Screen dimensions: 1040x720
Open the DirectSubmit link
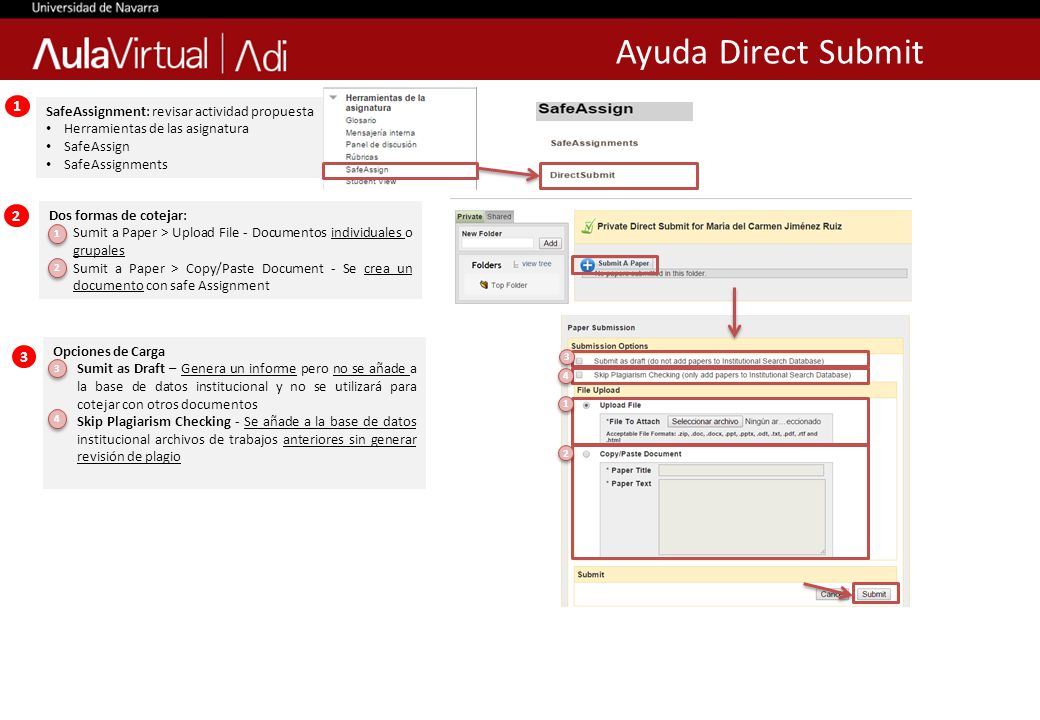click(582, 175)
